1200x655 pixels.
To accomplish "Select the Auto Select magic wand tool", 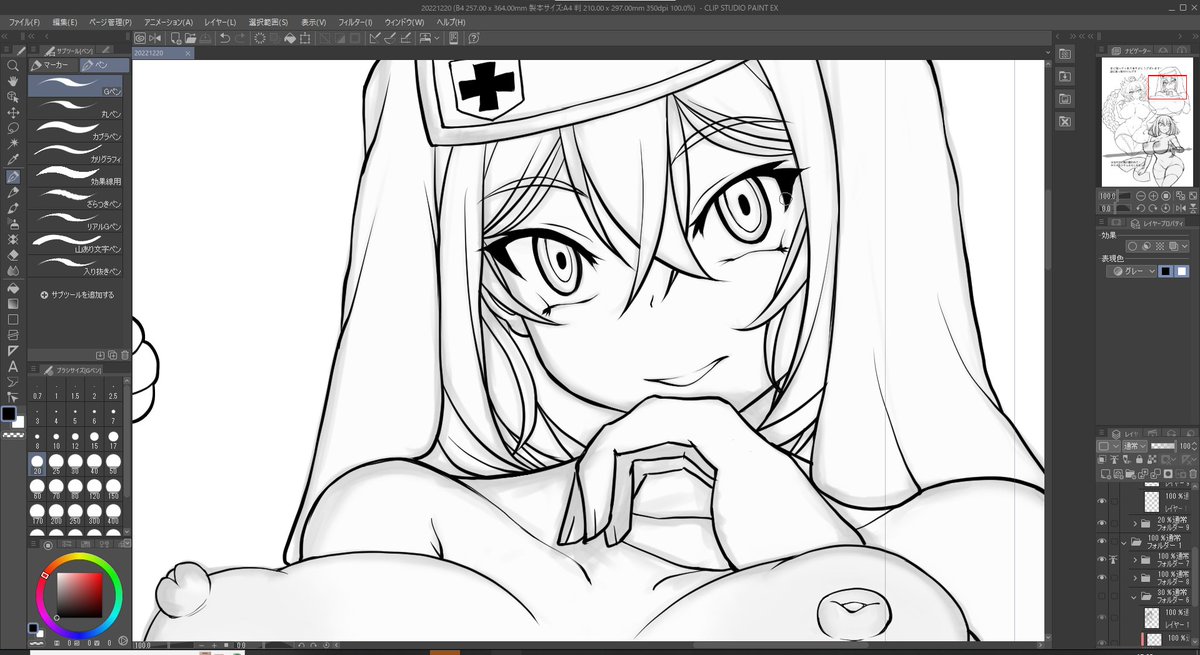I will tap(13, 145).
